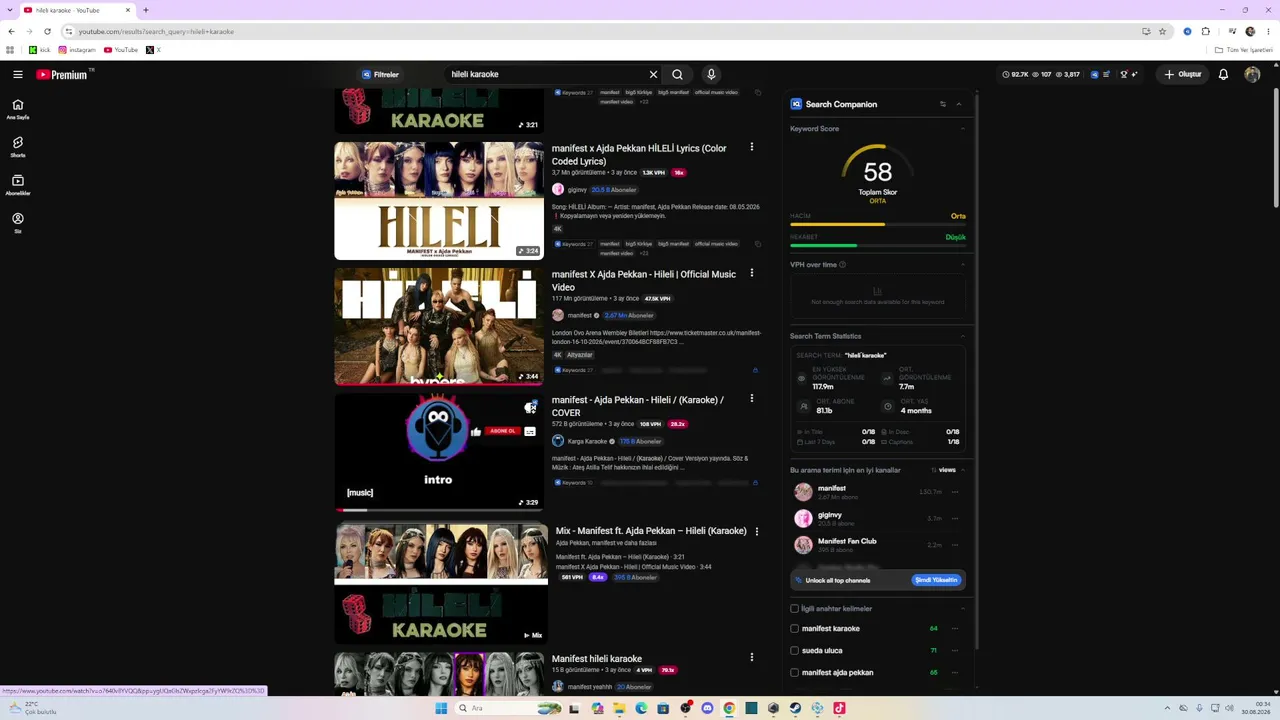Collapse the Search Companion panel

click(x=959, y=104)
